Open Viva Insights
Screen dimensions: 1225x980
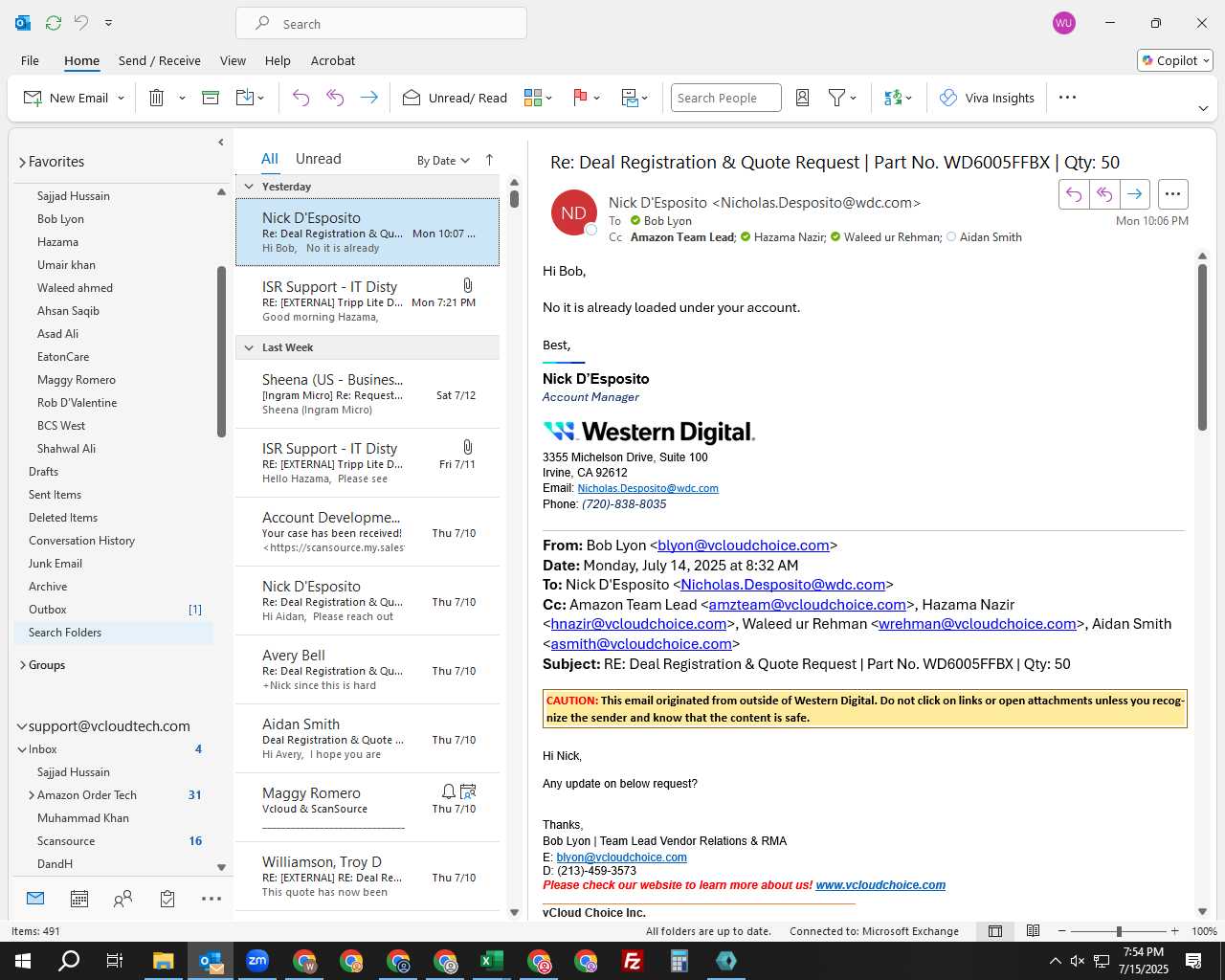point(987,98)
